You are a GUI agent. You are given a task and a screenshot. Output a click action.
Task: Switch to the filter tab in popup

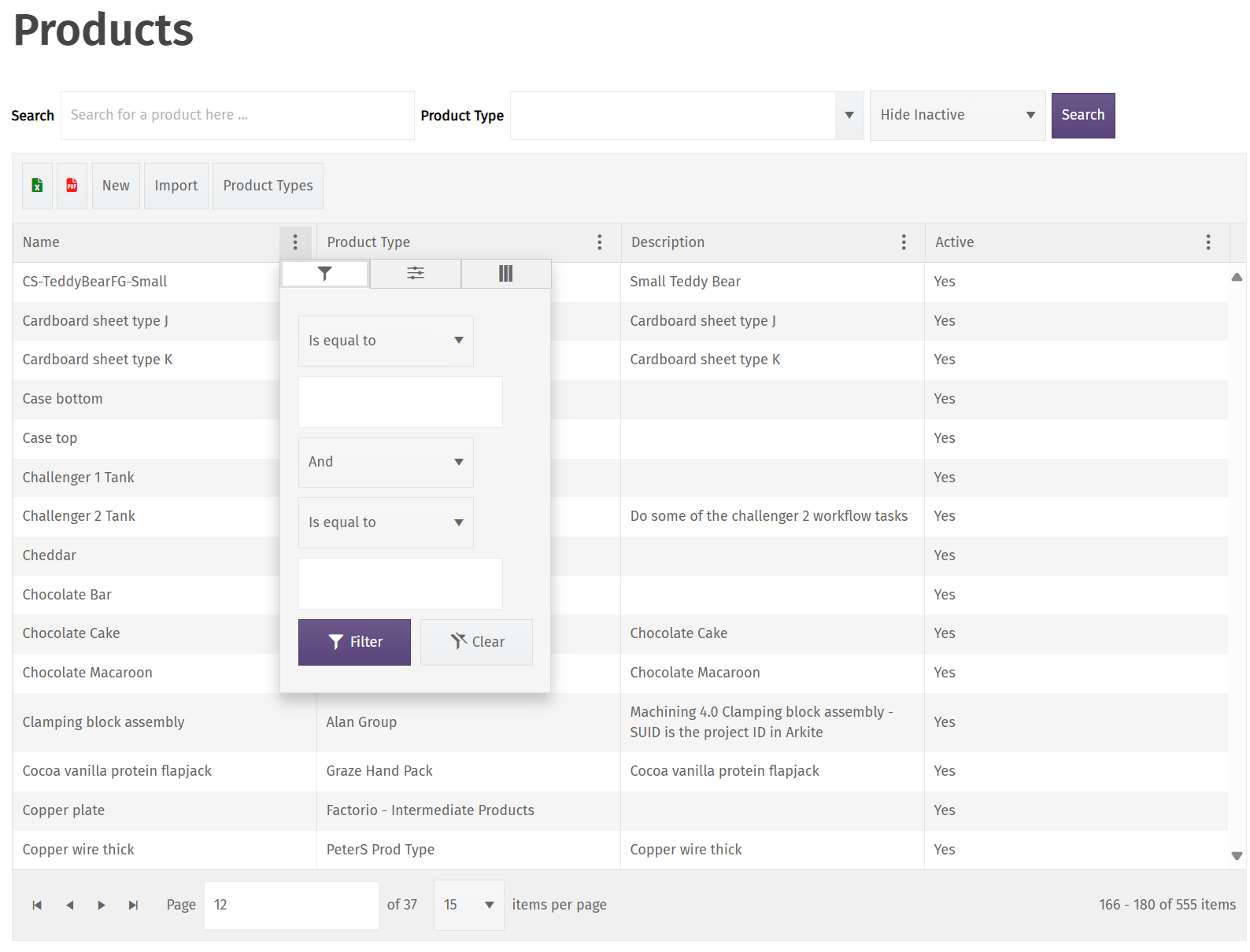[x=324, y=274]
